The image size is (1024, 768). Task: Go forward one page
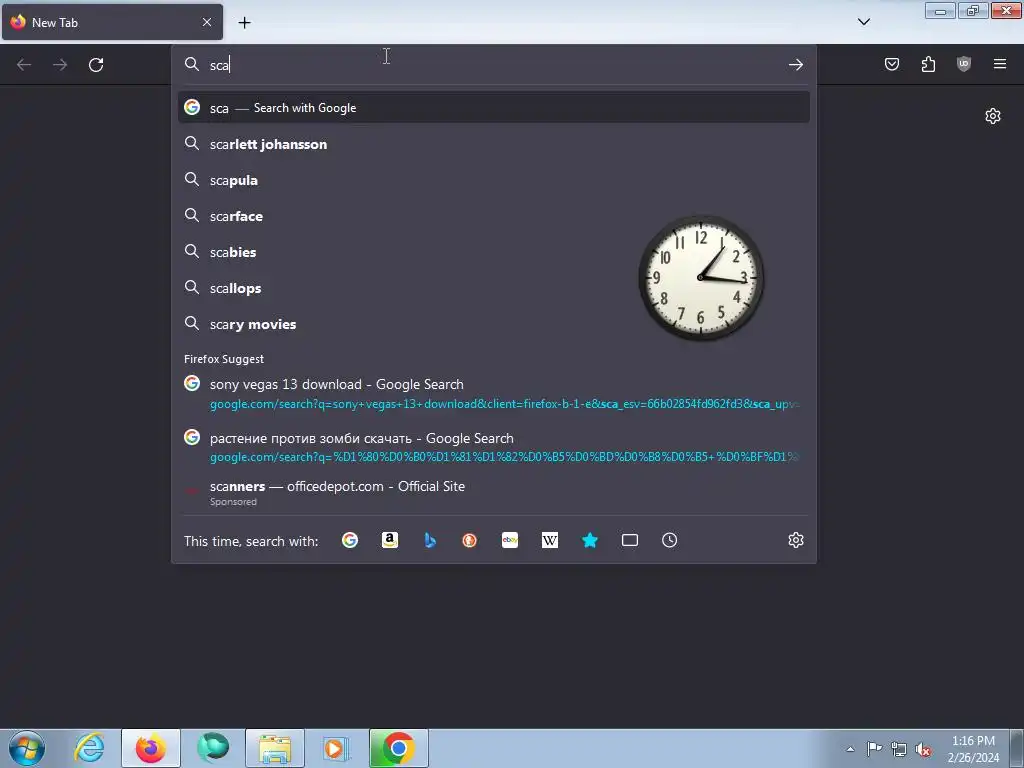(x=60, y=65)
